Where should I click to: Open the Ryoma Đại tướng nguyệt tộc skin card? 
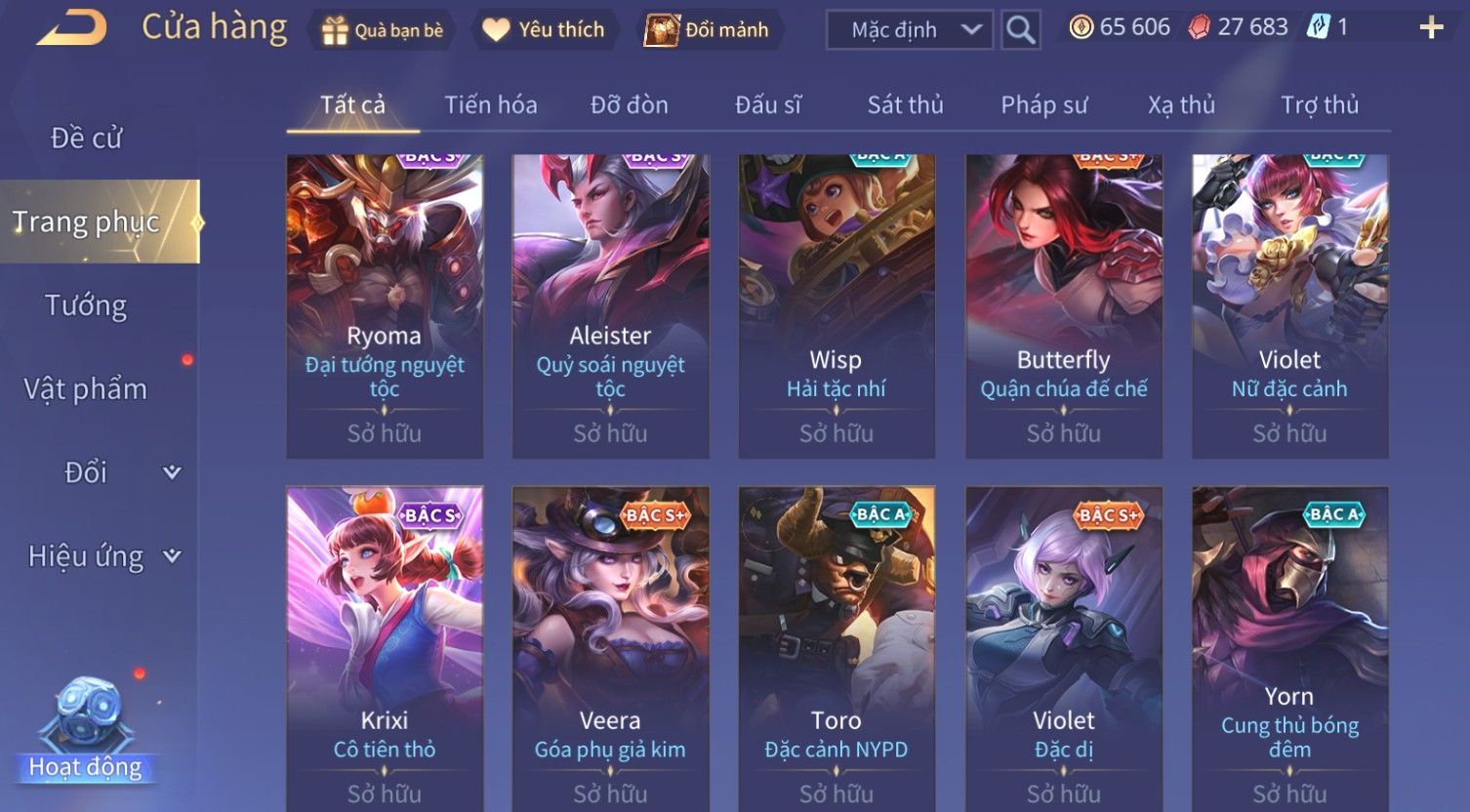coord(385,306)
